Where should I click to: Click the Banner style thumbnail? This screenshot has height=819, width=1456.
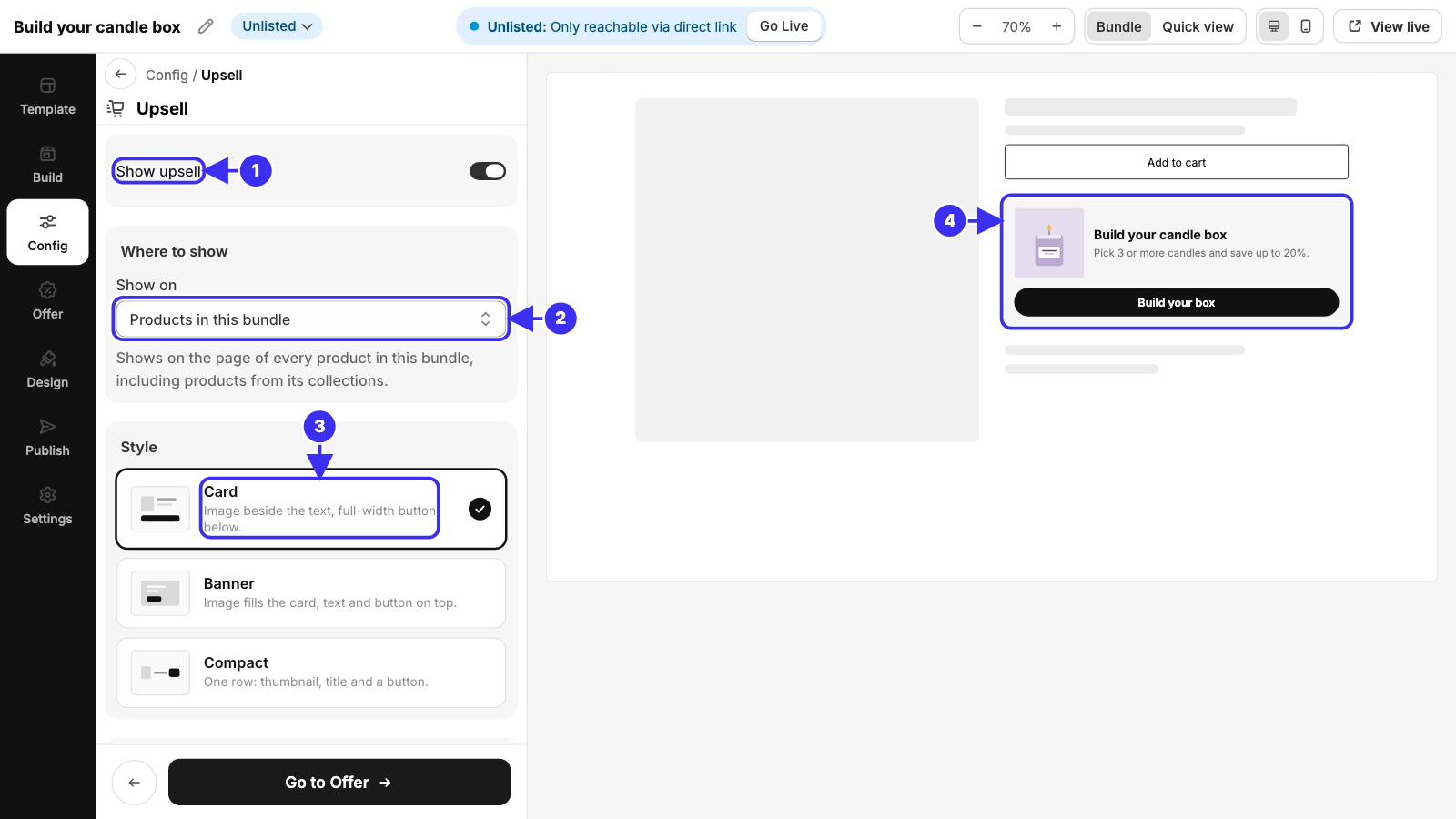tap(160, 593)
